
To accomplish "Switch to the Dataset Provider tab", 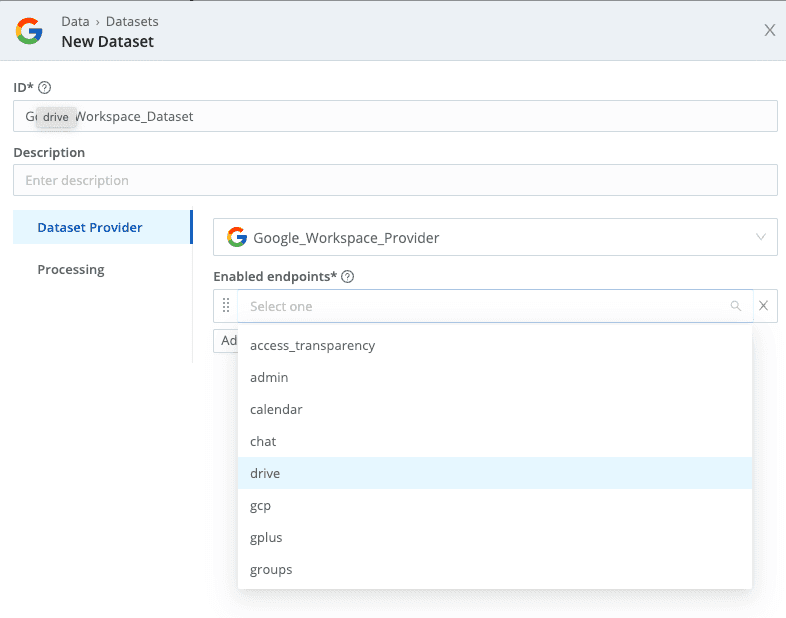I will (90, 227).
